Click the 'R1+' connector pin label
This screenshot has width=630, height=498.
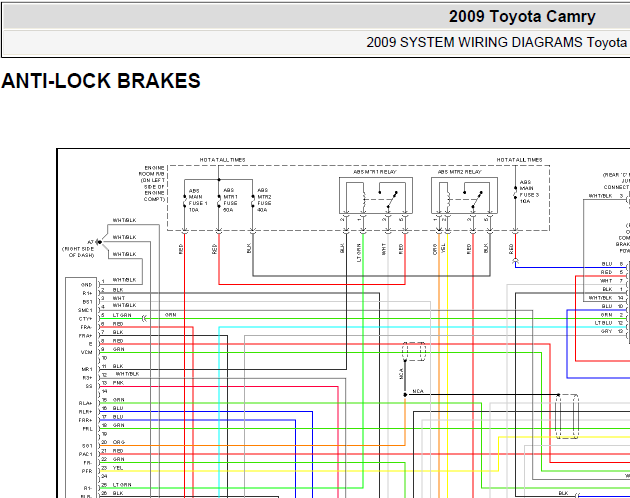(x=87, y=293)
